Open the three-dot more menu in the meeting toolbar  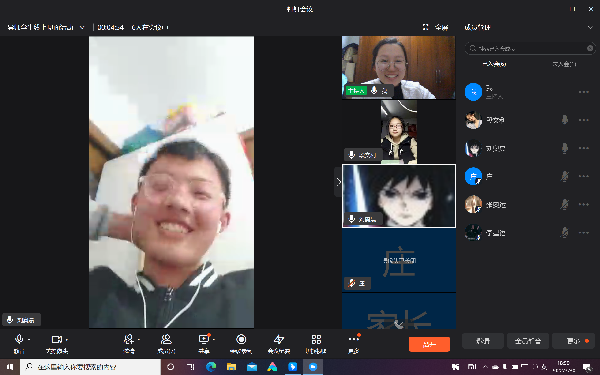353,339
